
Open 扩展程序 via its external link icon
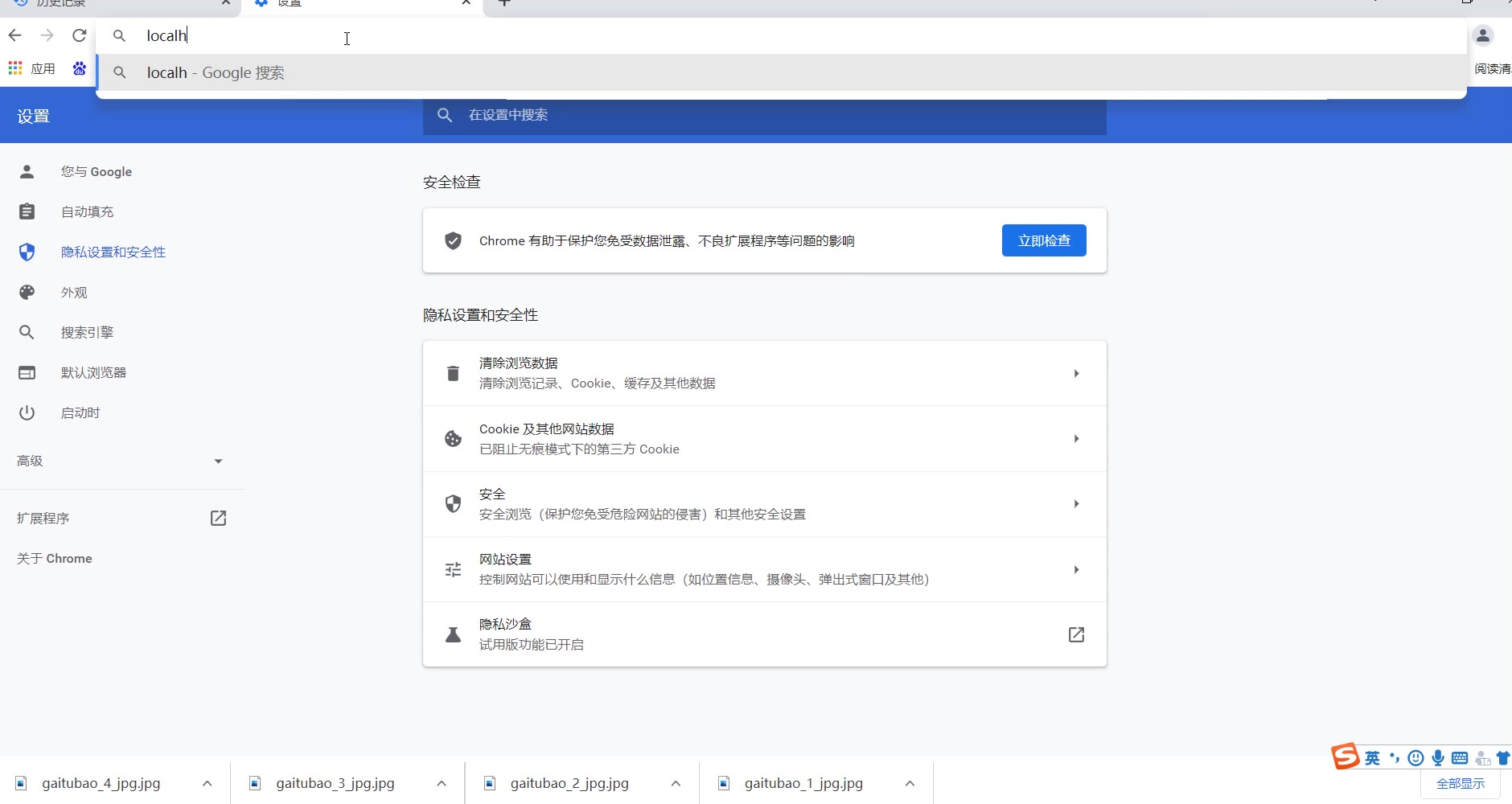(x=218, y=518)
